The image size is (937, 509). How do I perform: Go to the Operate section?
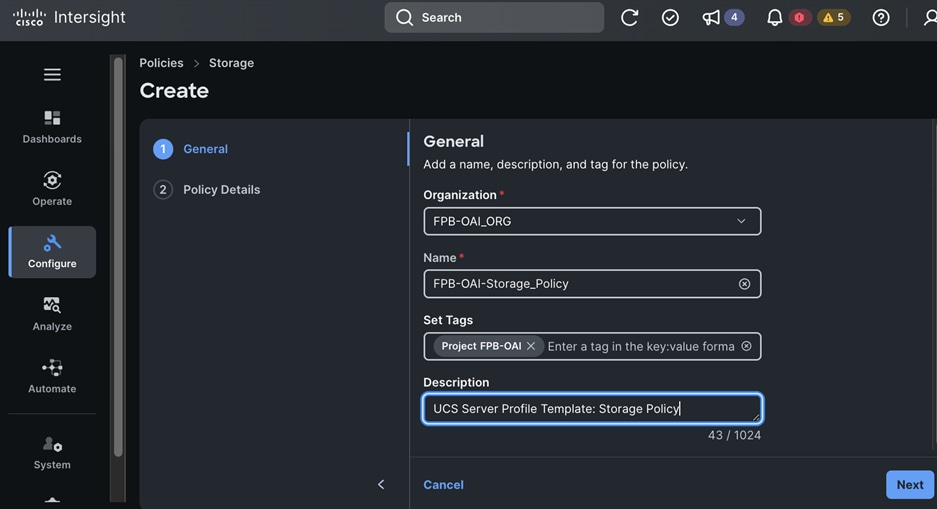(52, 189)
